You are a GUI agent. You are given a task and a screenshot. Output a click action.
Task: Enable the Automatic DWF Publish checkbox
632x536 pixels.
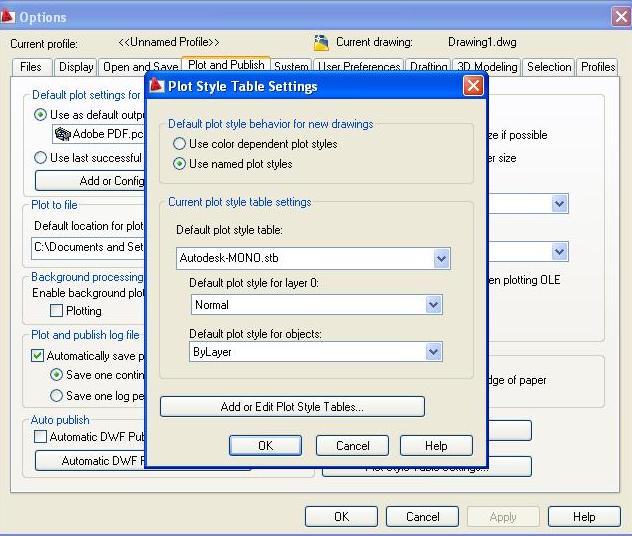(x=40, y=436)
